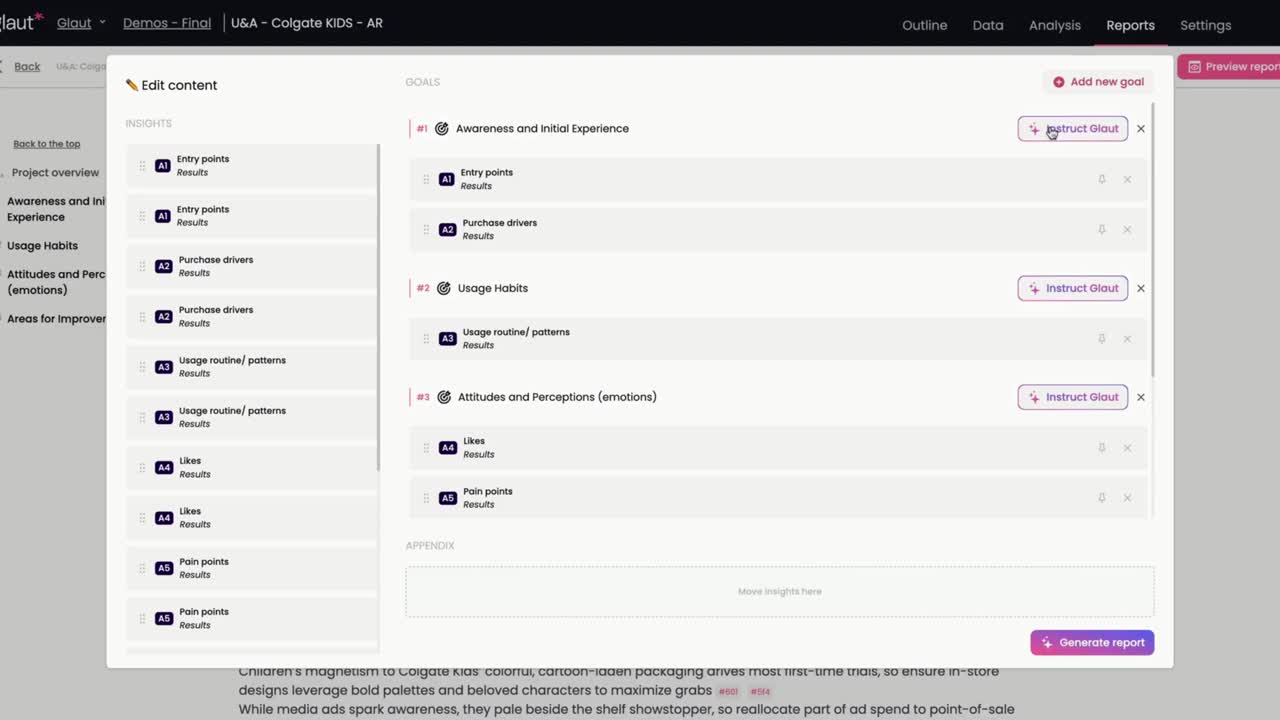This screenshot has width=1280, height=720.
Task: Open Areas for Improvement in background sidebar
Action: coord(56,318)
